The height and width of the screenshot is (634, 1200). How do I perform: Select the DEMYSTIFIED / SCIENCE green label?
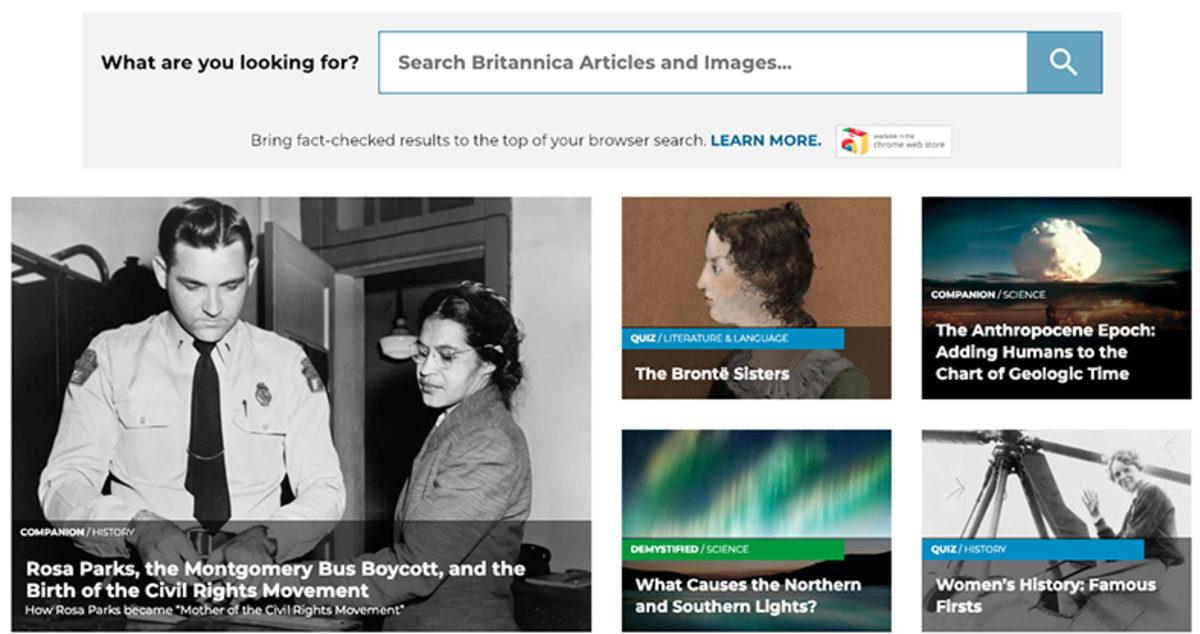(690, 550)
